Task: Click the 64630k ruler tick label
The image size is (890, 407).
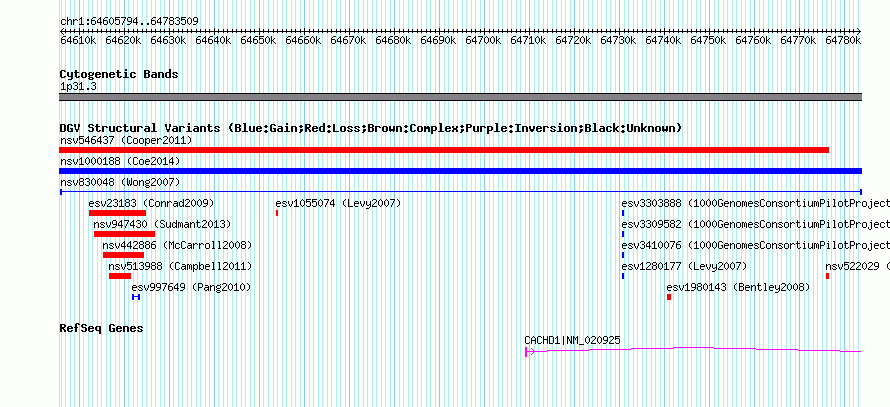Action: pyautogui.click(x=169, y=40)
